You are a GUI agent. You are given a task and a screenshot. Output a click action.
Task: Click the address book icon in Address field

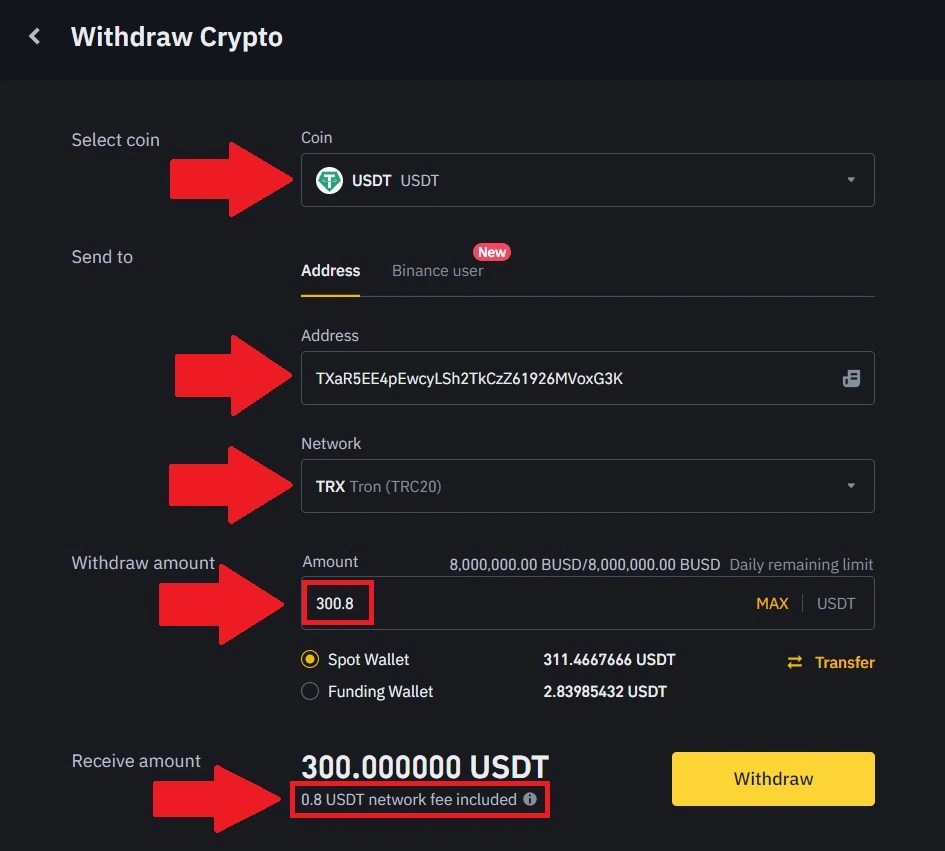[851, 378]
